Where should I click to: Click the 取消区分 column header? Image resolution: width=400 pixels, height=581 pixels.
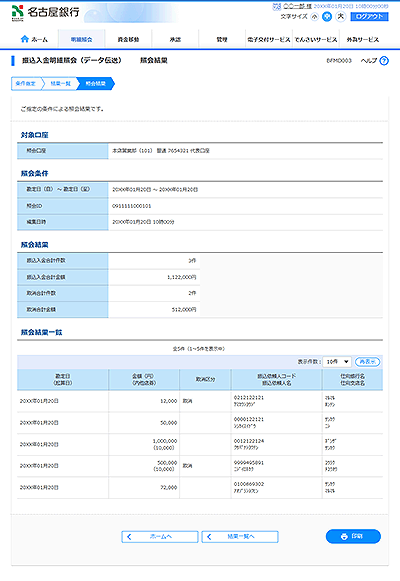coord(206,379)
